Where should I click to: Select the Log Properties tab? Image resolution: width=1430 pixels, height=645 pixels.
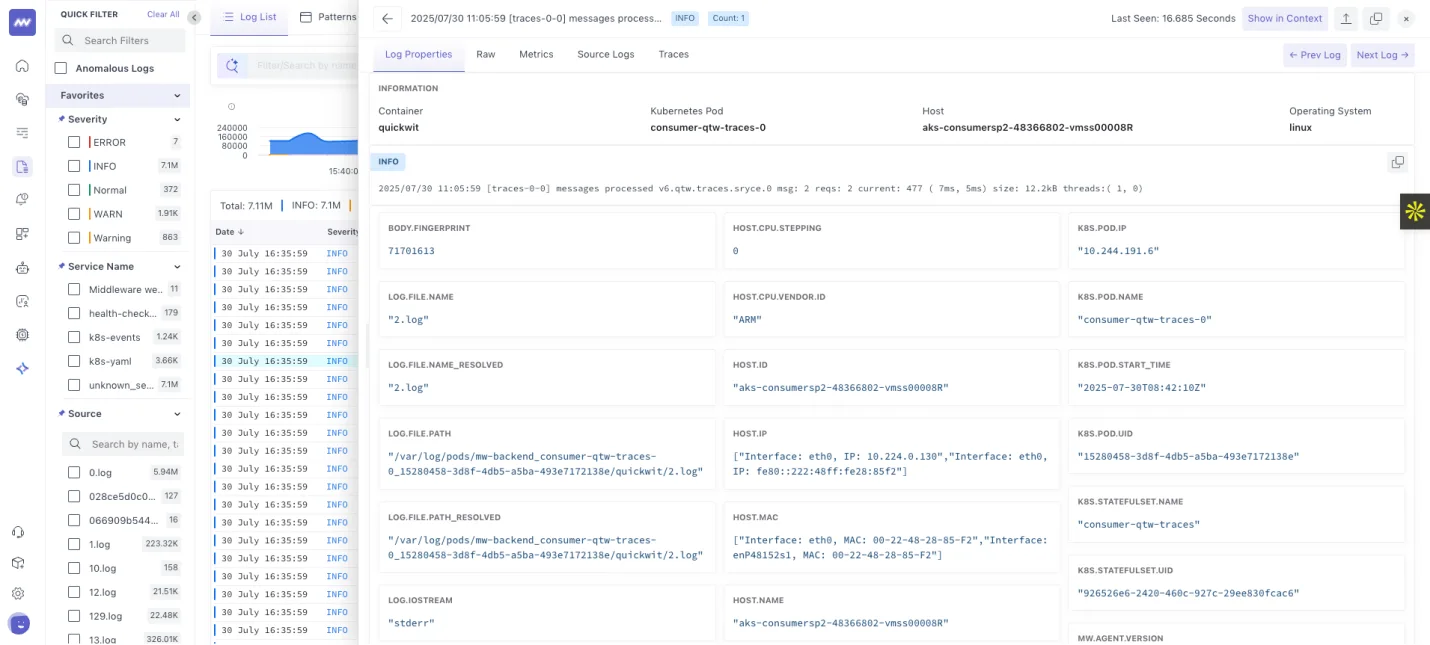[x=419, y=54]
